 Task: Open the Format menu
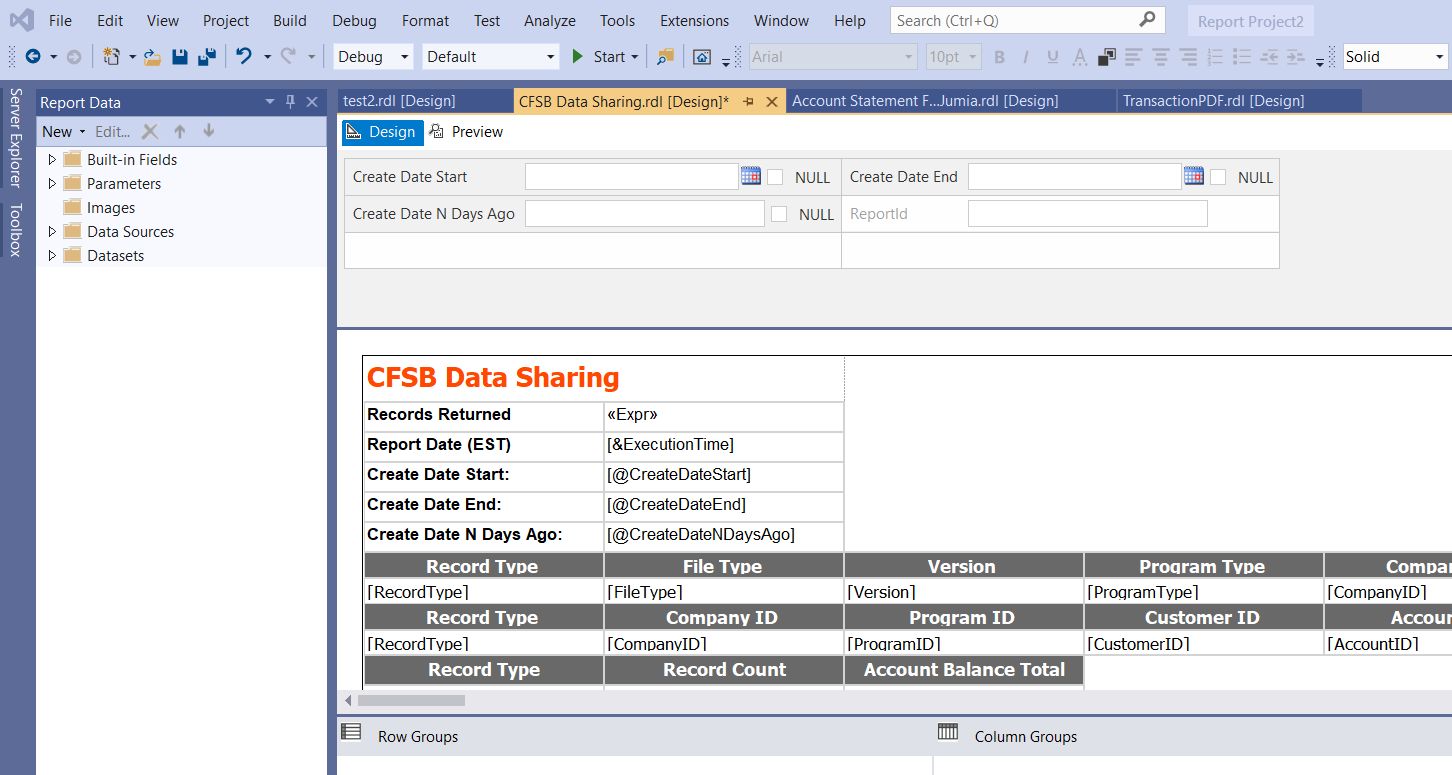pos(425,20)
